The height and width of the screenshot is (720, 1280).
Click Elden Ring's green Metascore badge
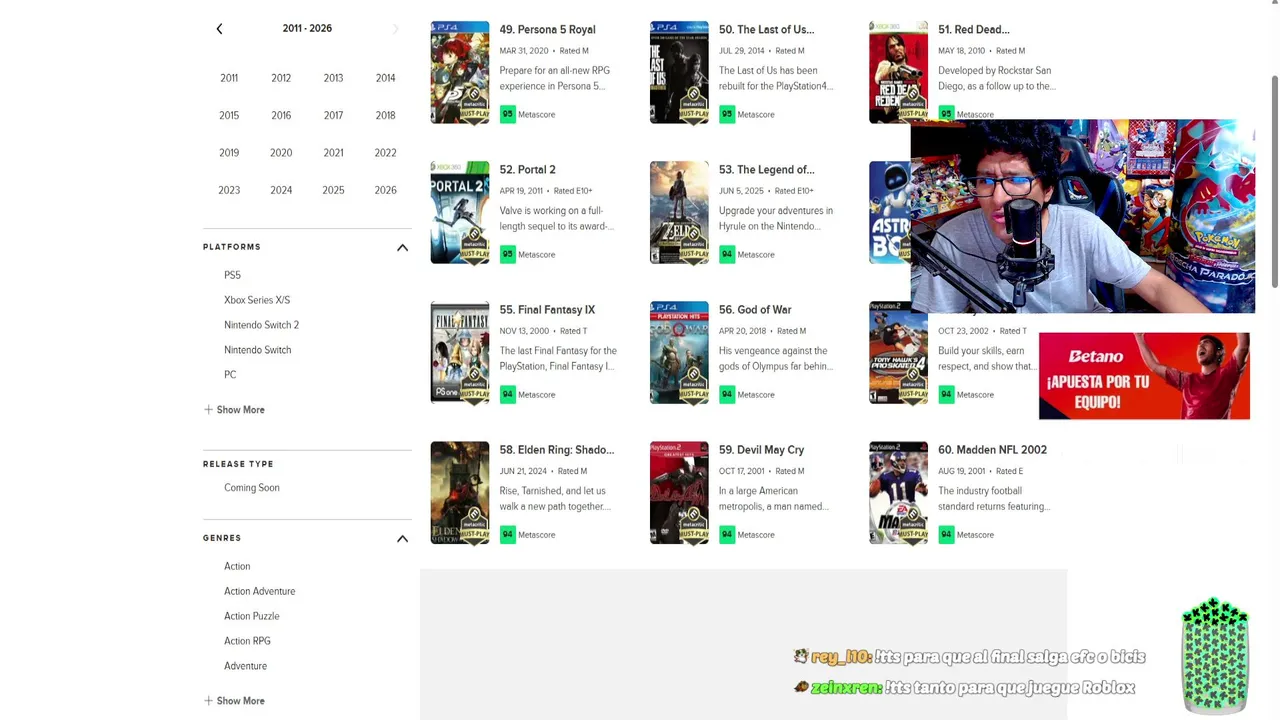508,535
